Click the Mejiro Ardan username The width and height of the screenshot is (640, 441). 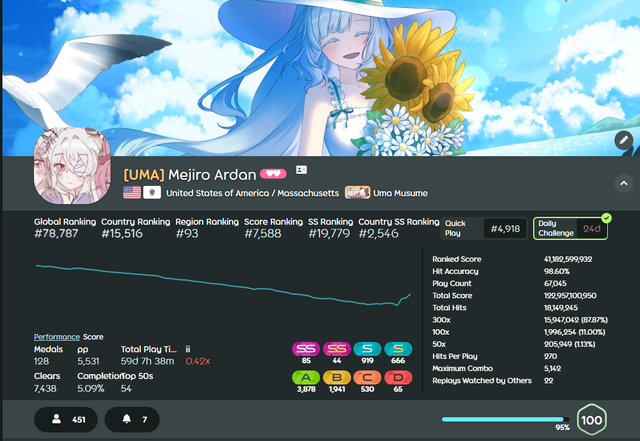click(x=212, y=175)
